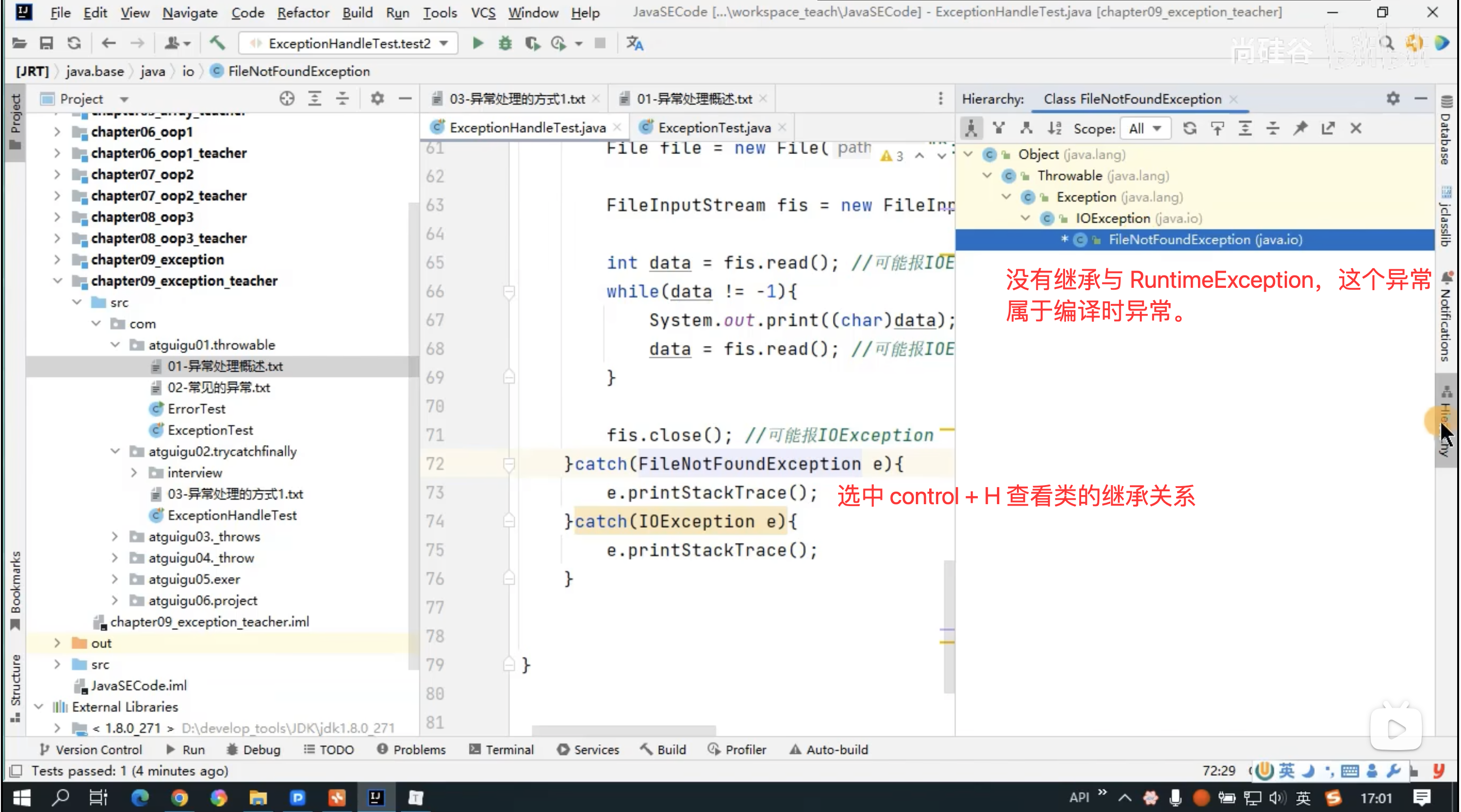Click the Translate icon in toolbar
The image size is (1461, 812).
[635, 43]
